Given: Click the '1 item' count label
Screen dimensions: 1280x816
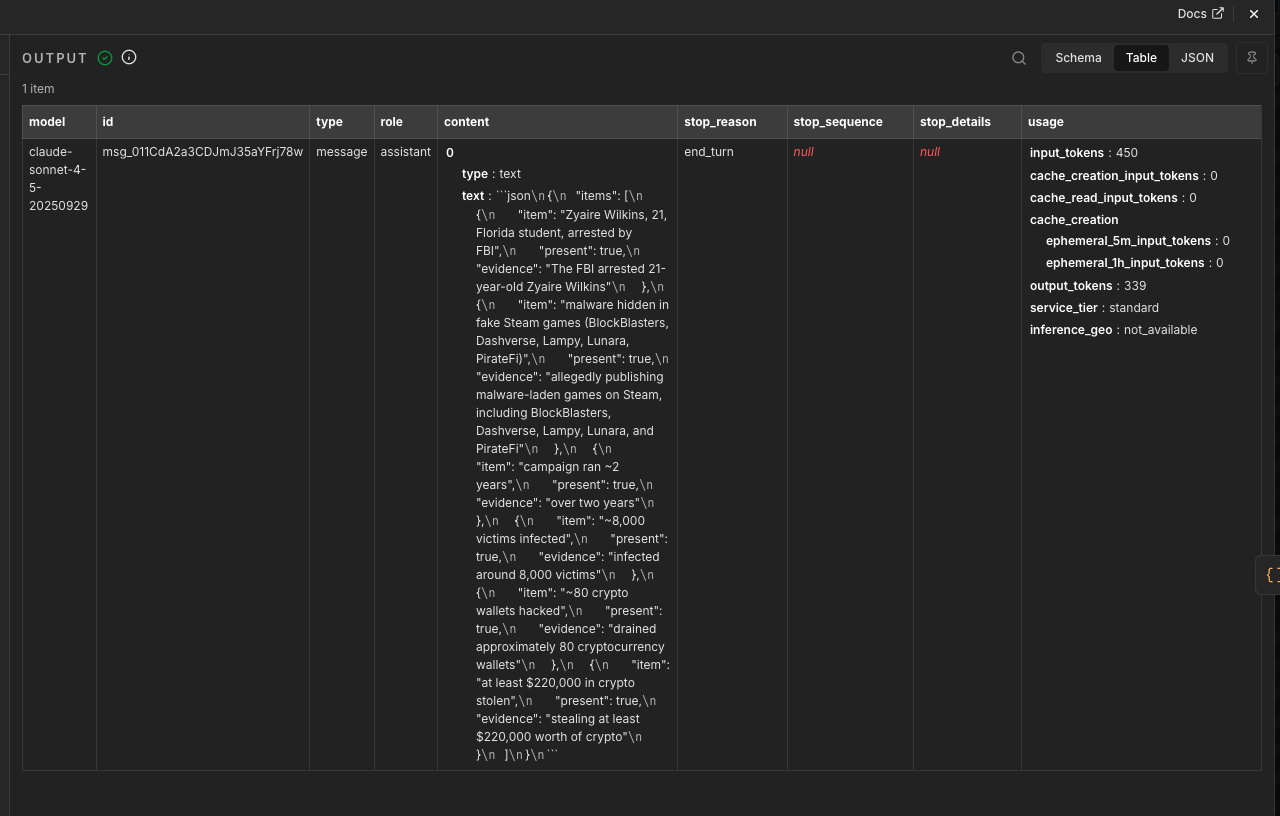Looking at the screenshot, I should point(38,89).
